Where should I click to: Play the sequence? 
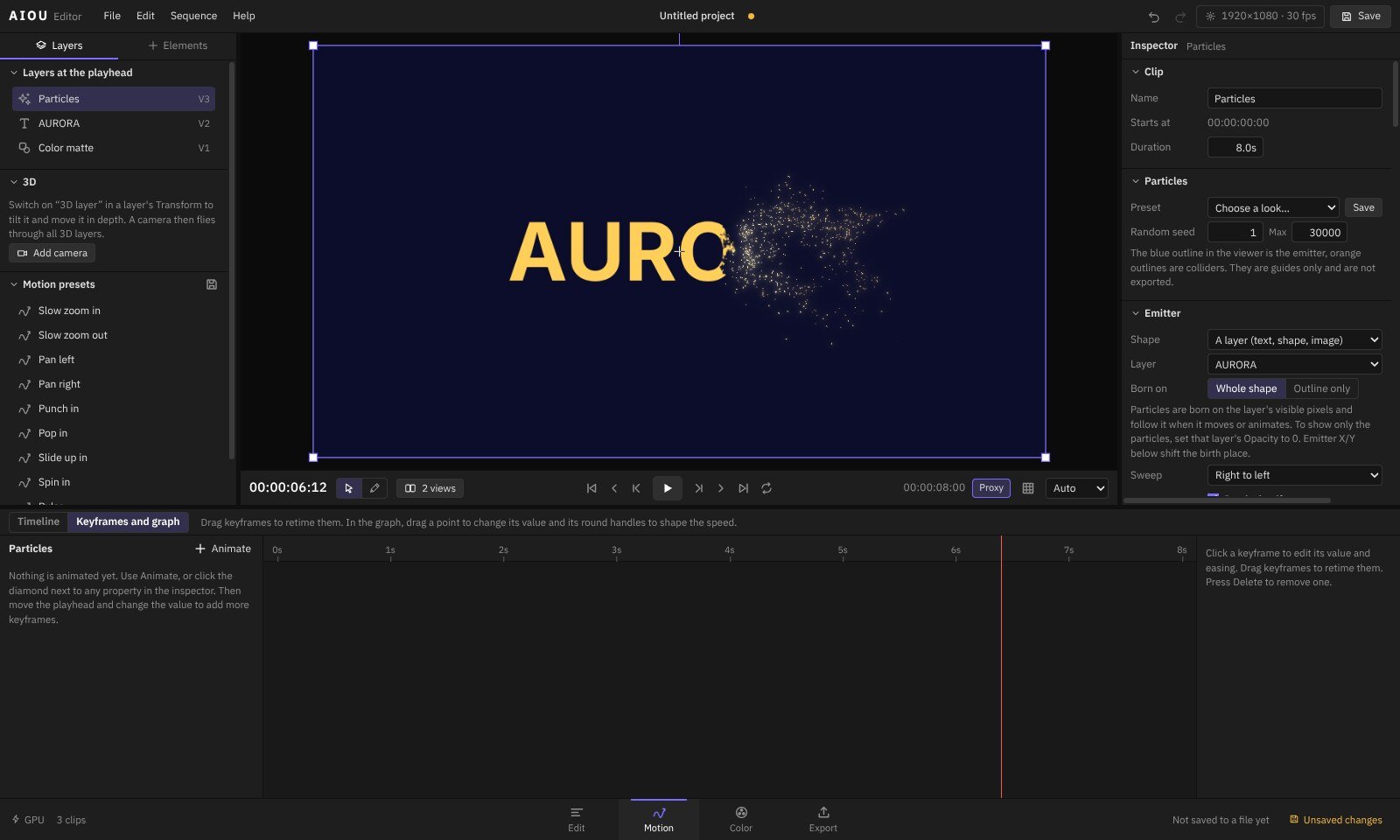tap(668, 488)
